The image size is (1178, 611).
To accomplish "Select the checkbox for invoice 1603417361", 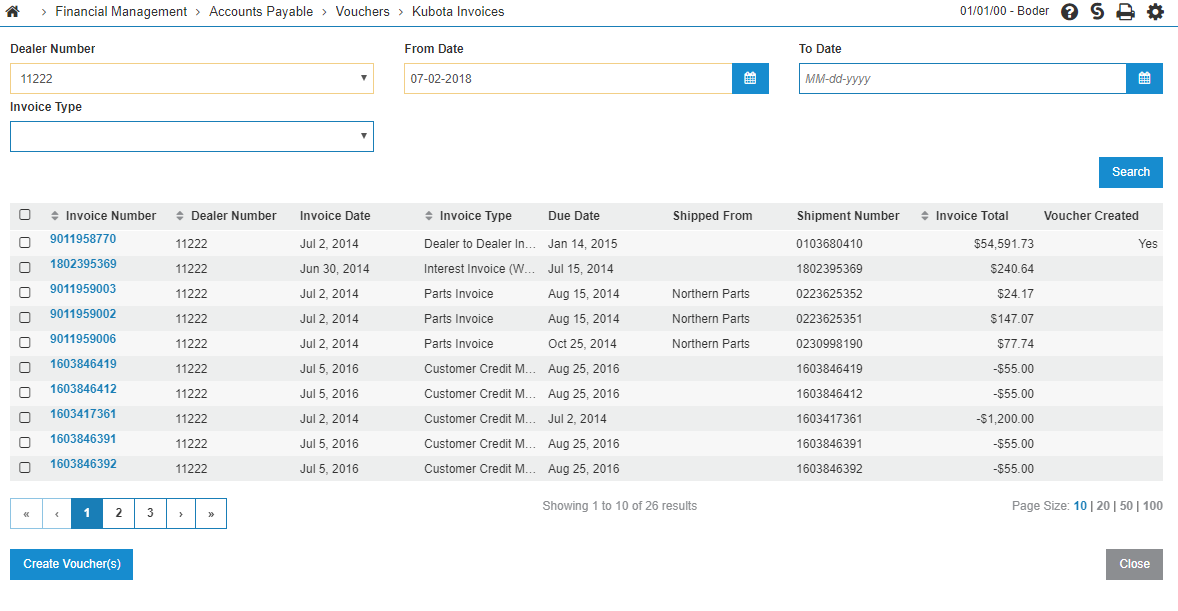I will [x=25, y=417].
